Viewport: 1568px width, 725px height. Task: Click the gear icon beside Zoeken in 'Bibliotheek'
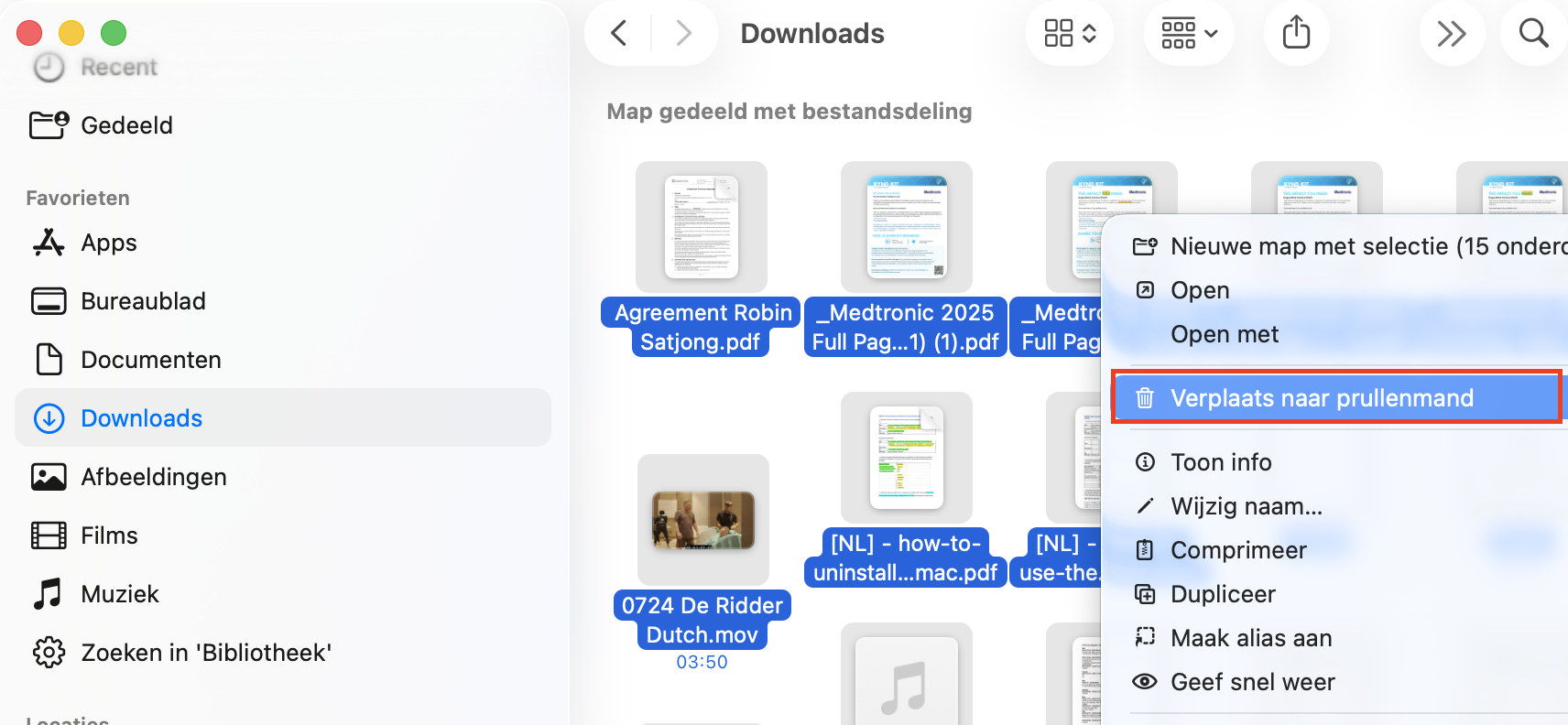coord(49,653)
